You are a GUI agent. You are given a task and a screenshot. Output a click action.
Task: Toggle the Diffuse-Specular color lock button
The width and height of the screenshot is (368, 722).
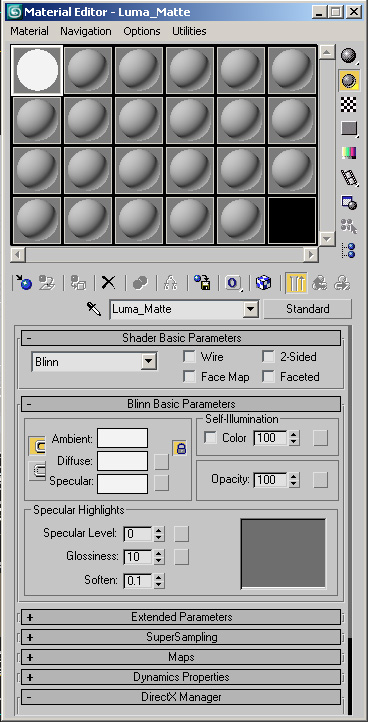coord(37,471)
